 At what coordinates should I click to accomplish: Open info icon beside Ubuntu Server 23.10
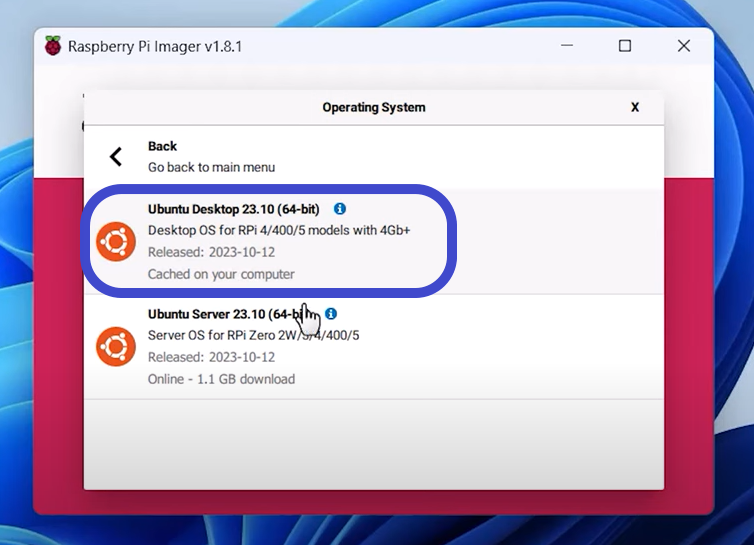[331, 314]
